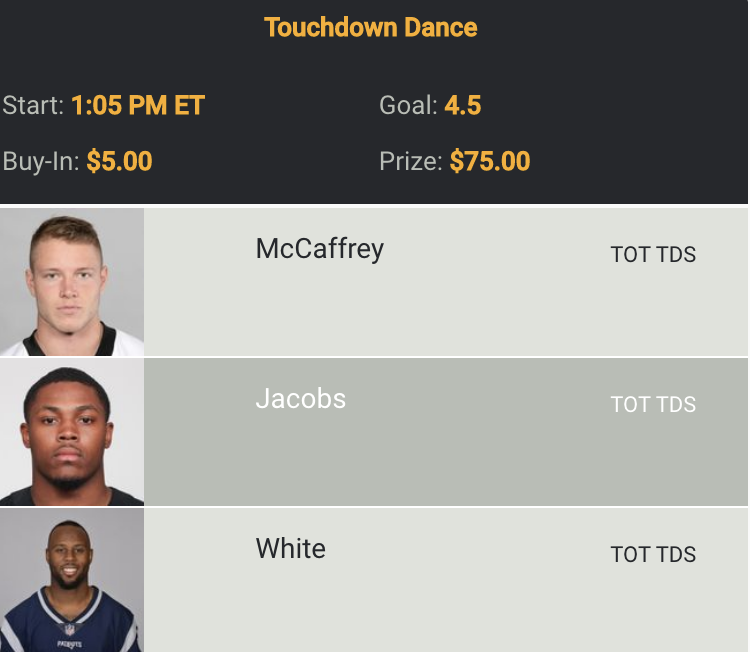Viewport: 750px width, 652px height.
Task: Click the Touchdown Dance contest title
Action: (x=370, y=27)
